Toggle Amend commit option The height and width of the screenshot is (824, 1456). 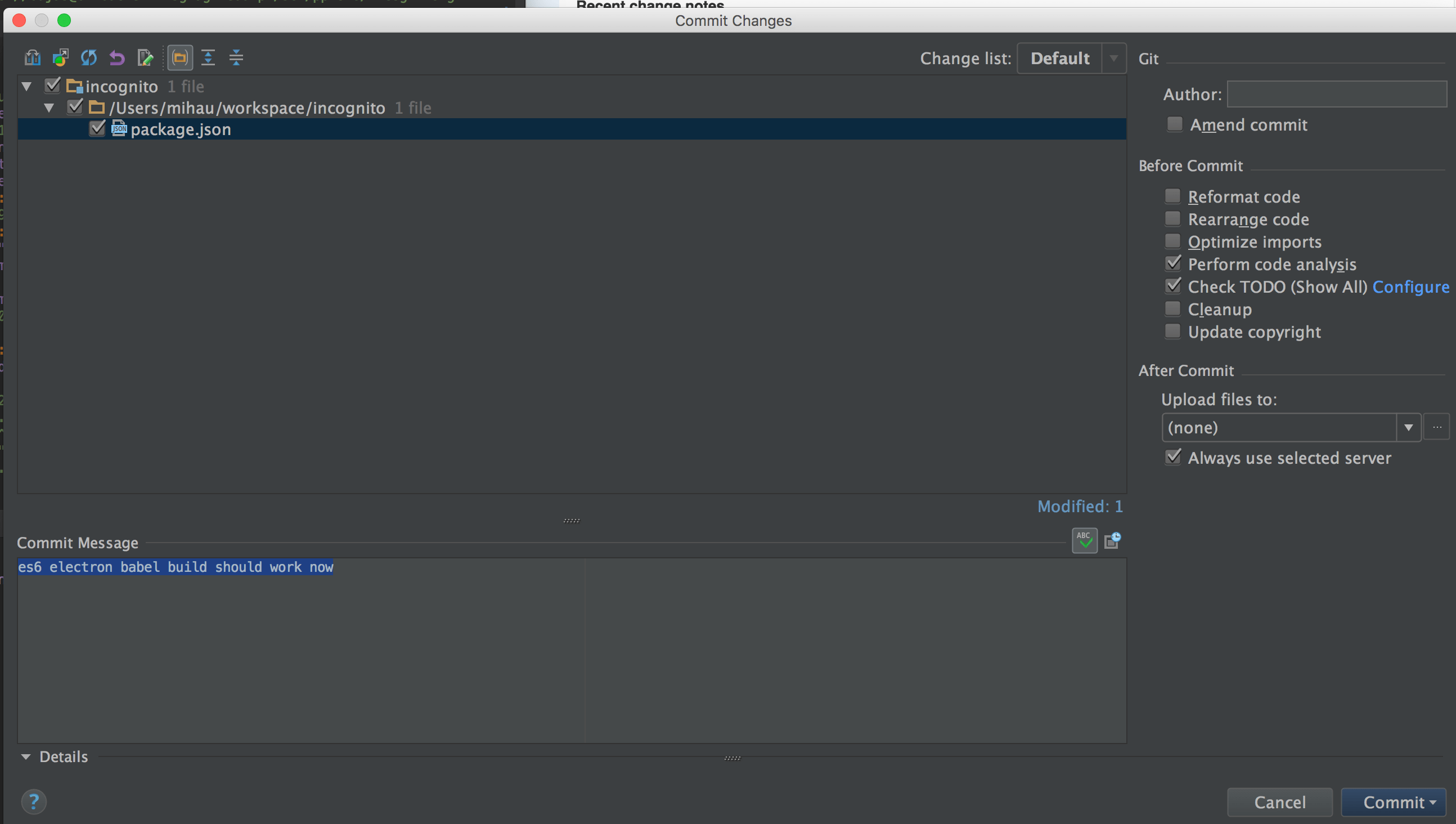1175,124
